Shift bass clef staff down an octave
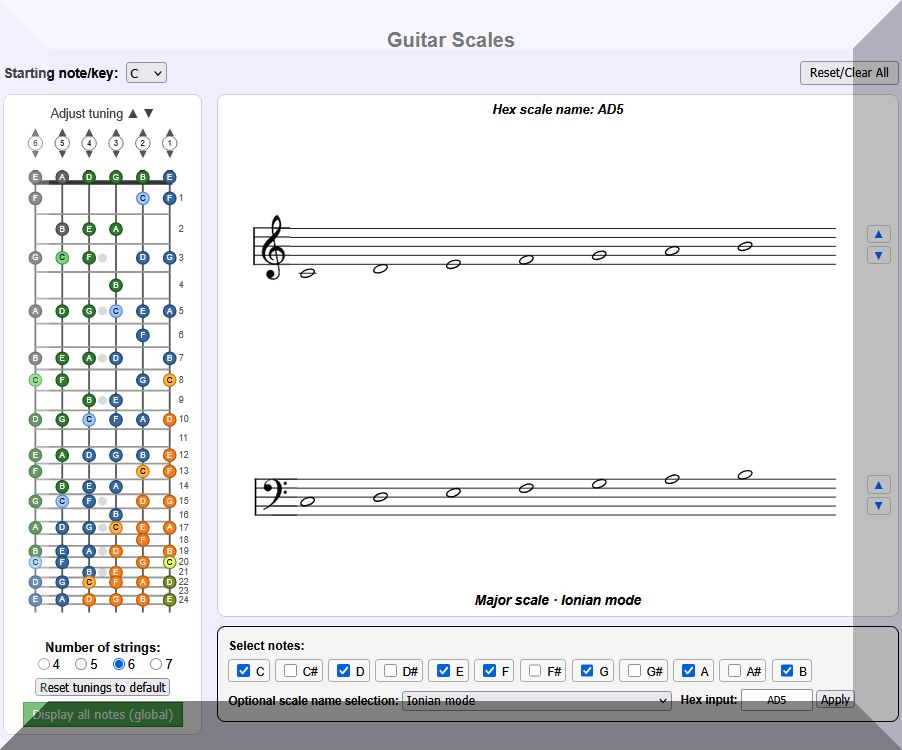Image resolution: width=902 pixels, height=750 pixels. tap(877, 506)
